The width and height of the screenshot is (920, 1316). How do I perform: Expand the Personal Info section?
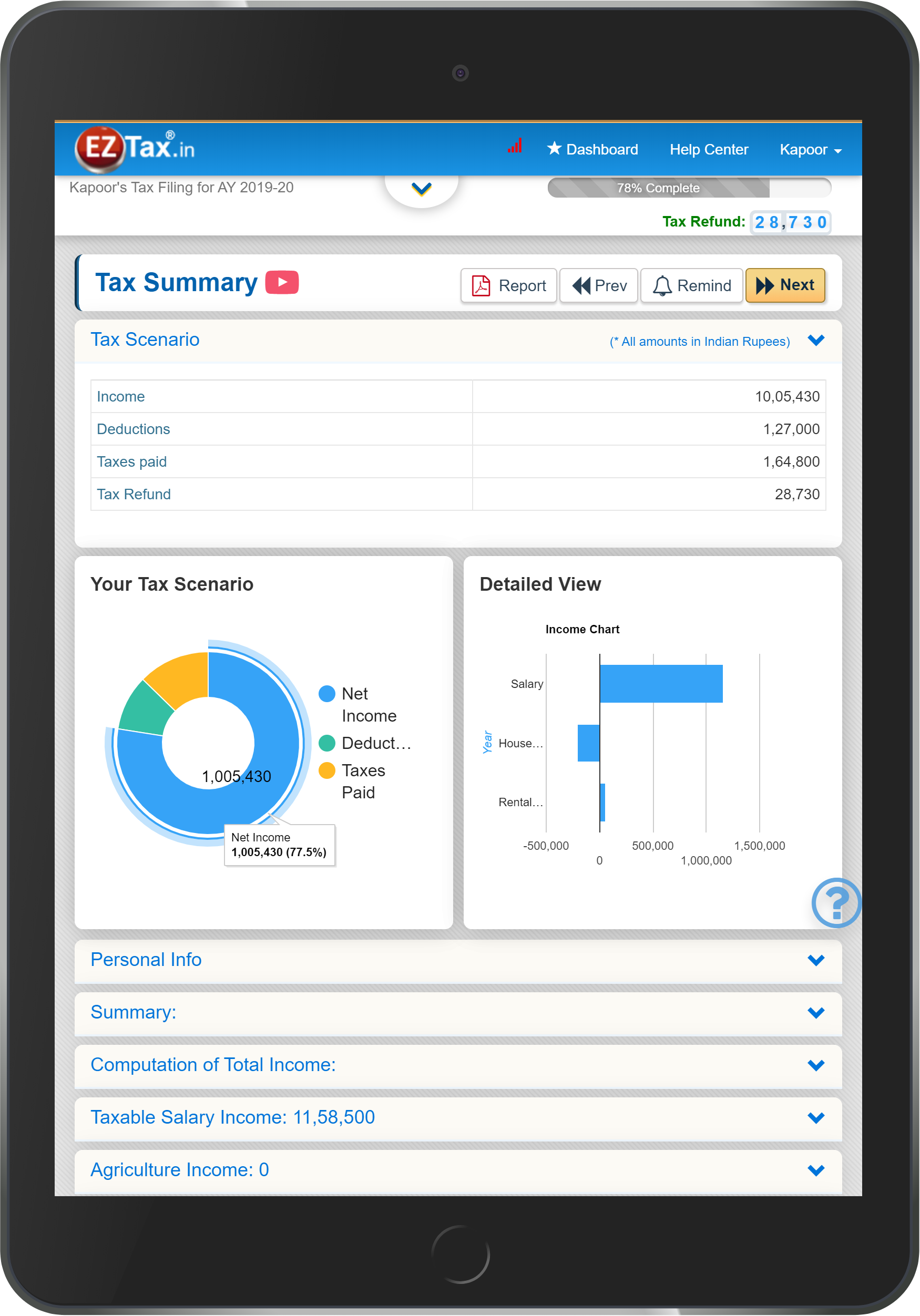pyautogui.click(x=458, y=960)
